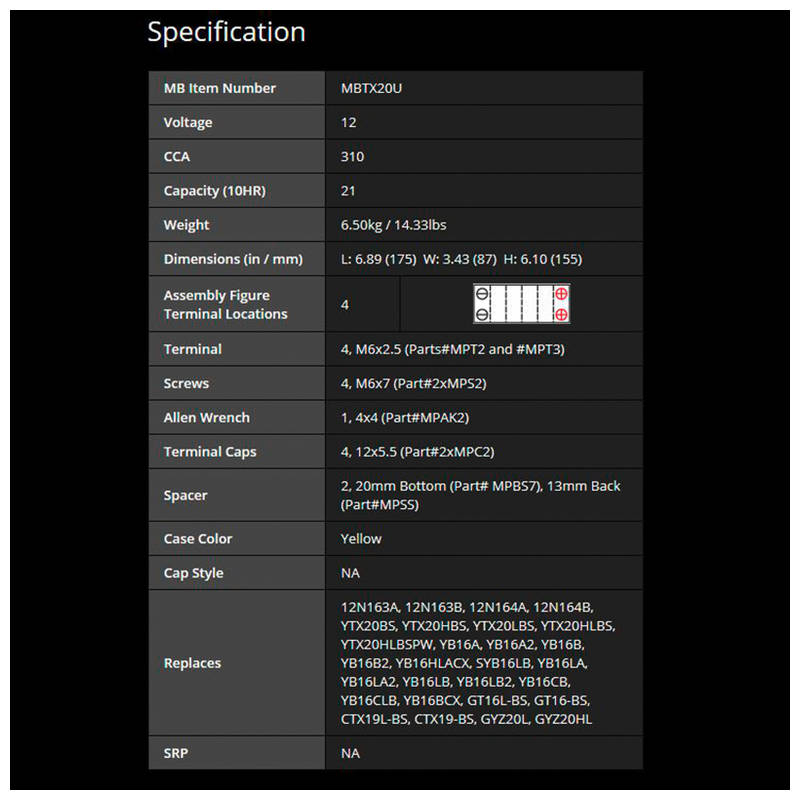Click the top positive terminal symbol in diagram
This screenshot has height=800, width=800.
click(561, 294)
